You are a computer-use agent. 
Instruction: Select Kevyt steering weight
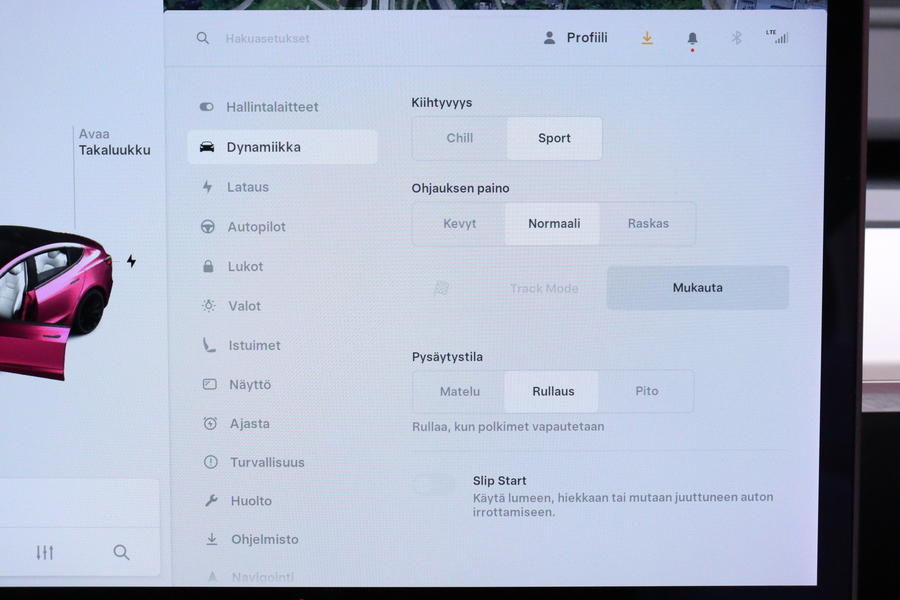pos(460,224)
